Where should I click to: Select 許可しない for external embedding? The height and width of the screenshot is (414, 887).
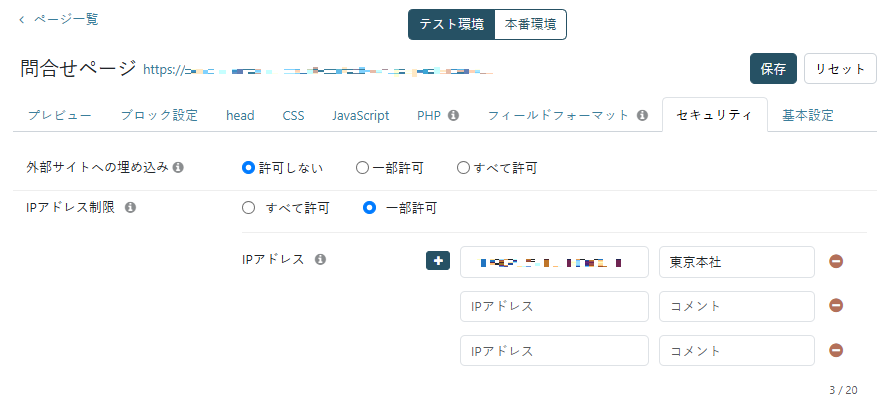coord(249,168)
